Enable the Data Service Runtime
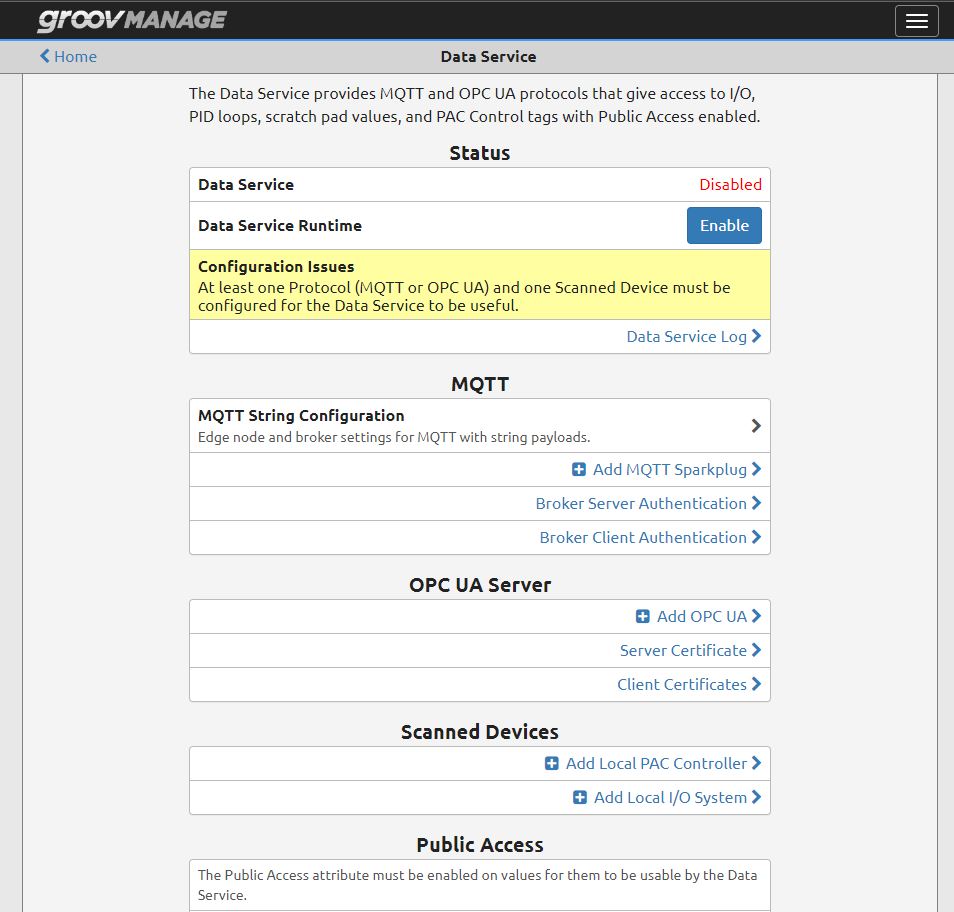Screen dimensions: 954x912 [x=724, y=225]
